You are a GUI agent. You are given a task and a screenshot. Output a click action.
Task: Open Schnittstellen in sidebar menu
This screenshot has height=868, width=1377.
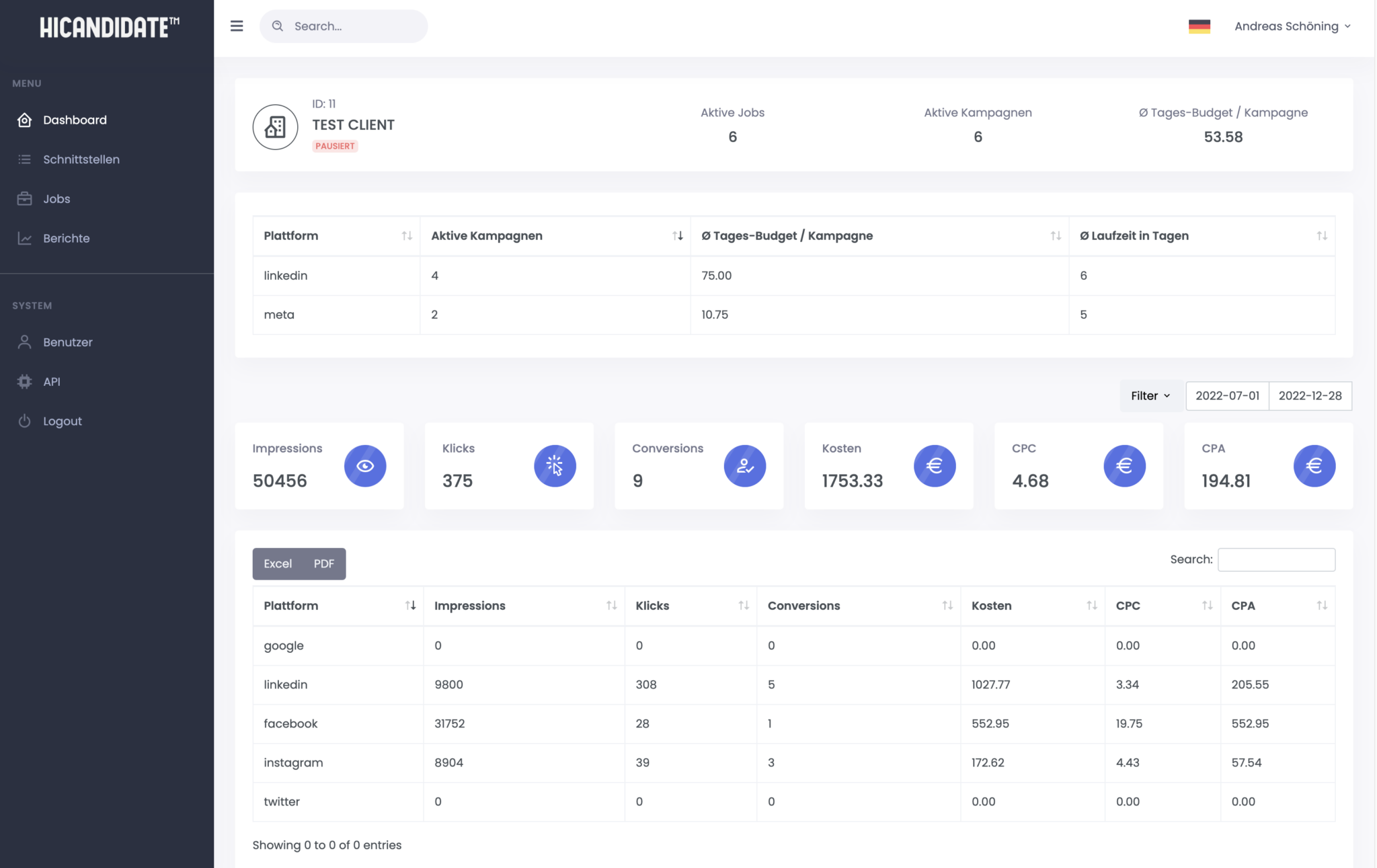point(81,159)
